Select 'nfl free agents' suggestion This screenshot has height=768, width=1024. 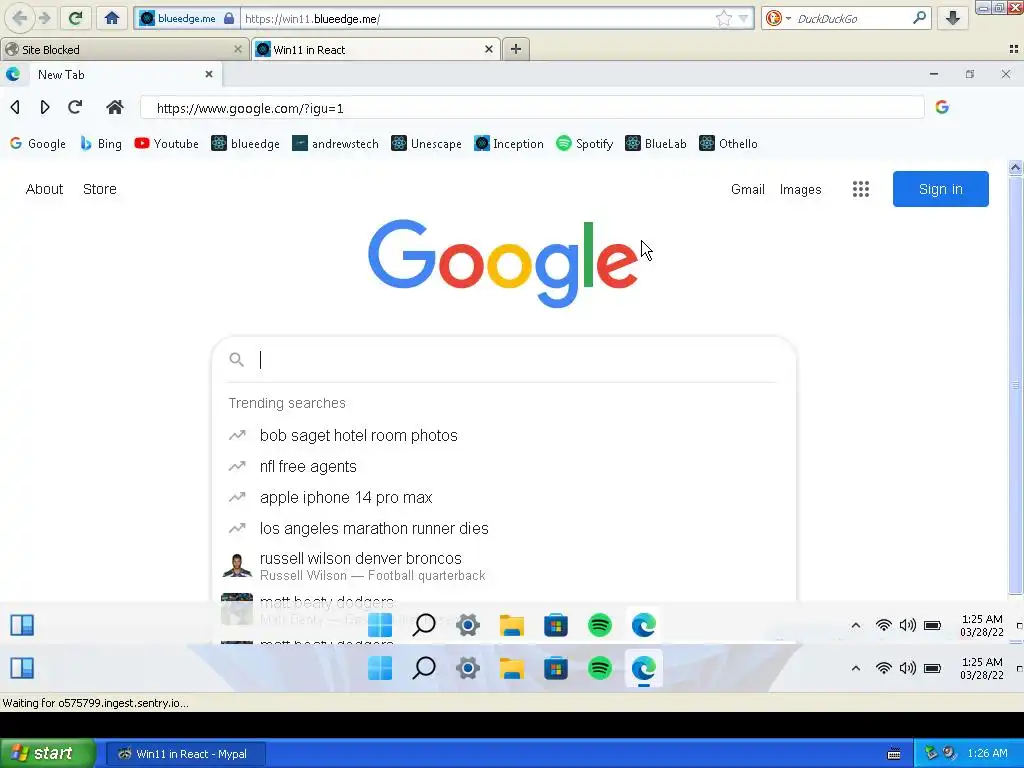[504, 466]
